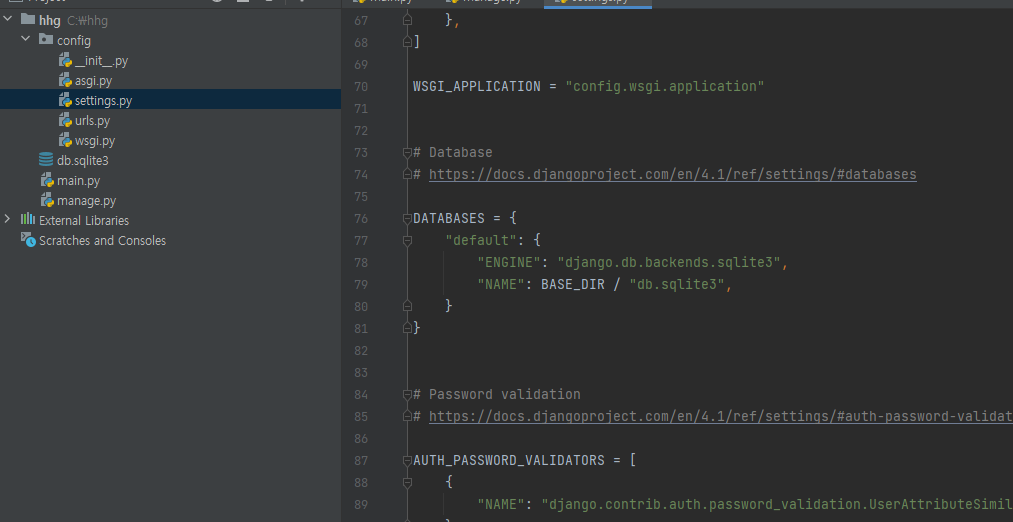The width and height of the screenshot is (1013, 522).
Task: Collapse the DATABASES dict at line 76
Action: pyautogui.click(x=407, y=218)
